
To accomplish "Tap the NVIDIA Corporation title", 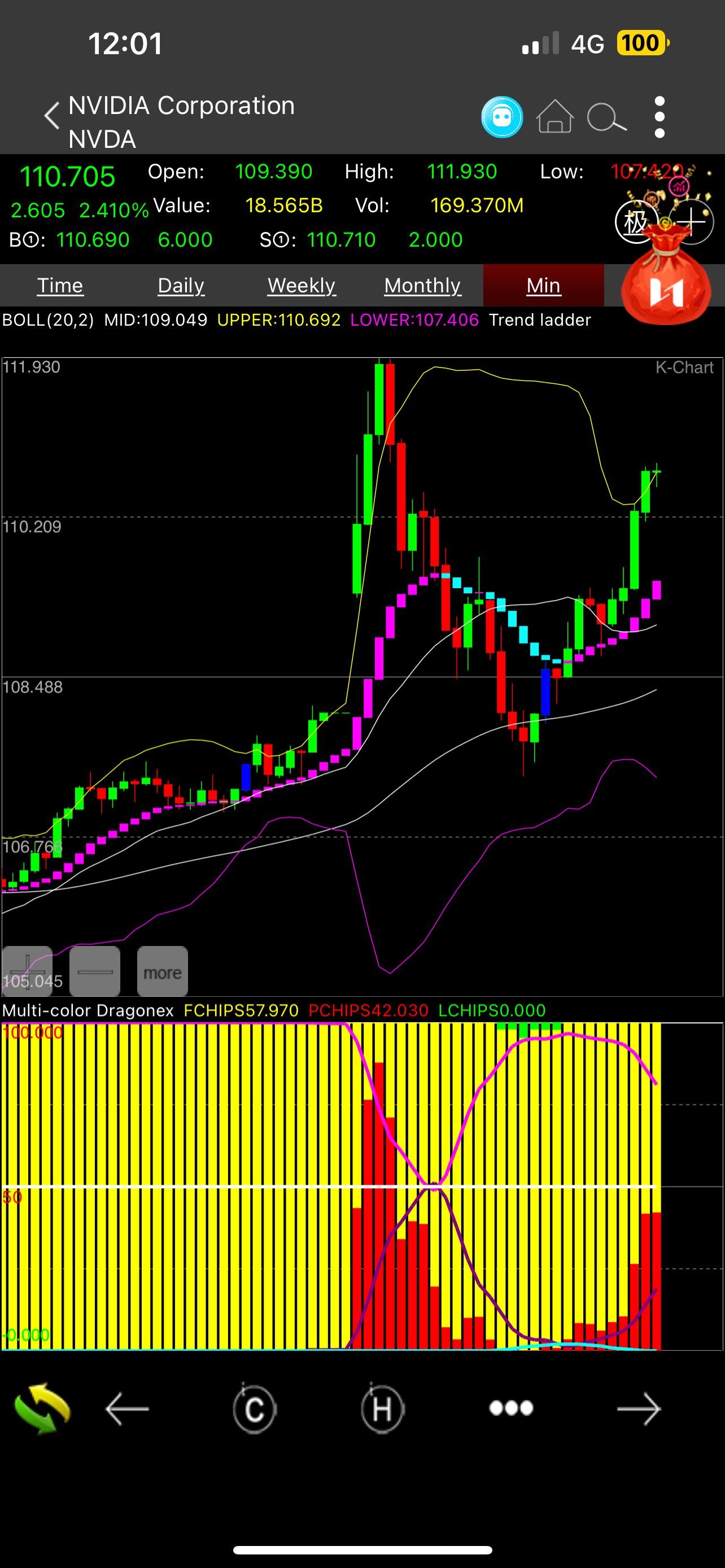I will click(181, 106).
